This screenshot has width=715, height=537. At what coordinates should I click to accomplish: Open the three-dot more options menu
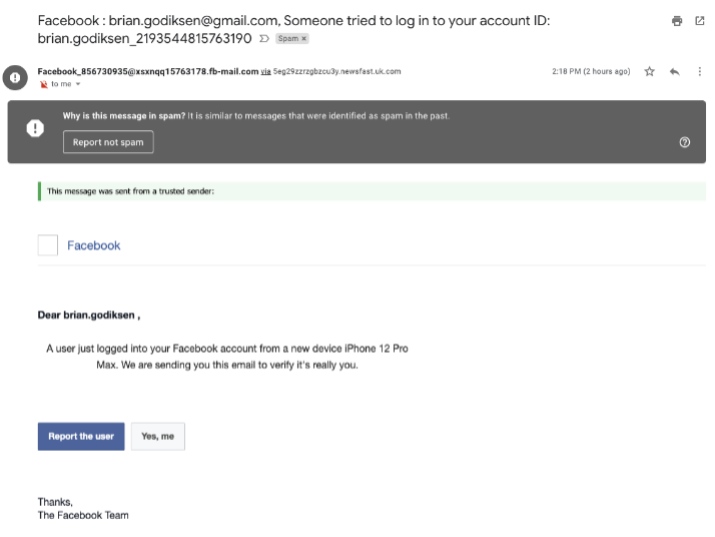click(699, 72)
